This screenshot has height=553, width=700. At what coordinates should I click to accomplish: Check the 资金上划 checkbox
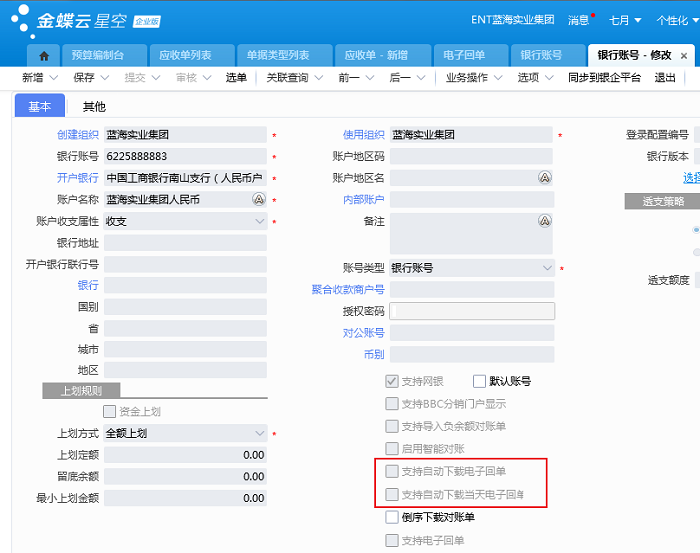tap(110, 411)
